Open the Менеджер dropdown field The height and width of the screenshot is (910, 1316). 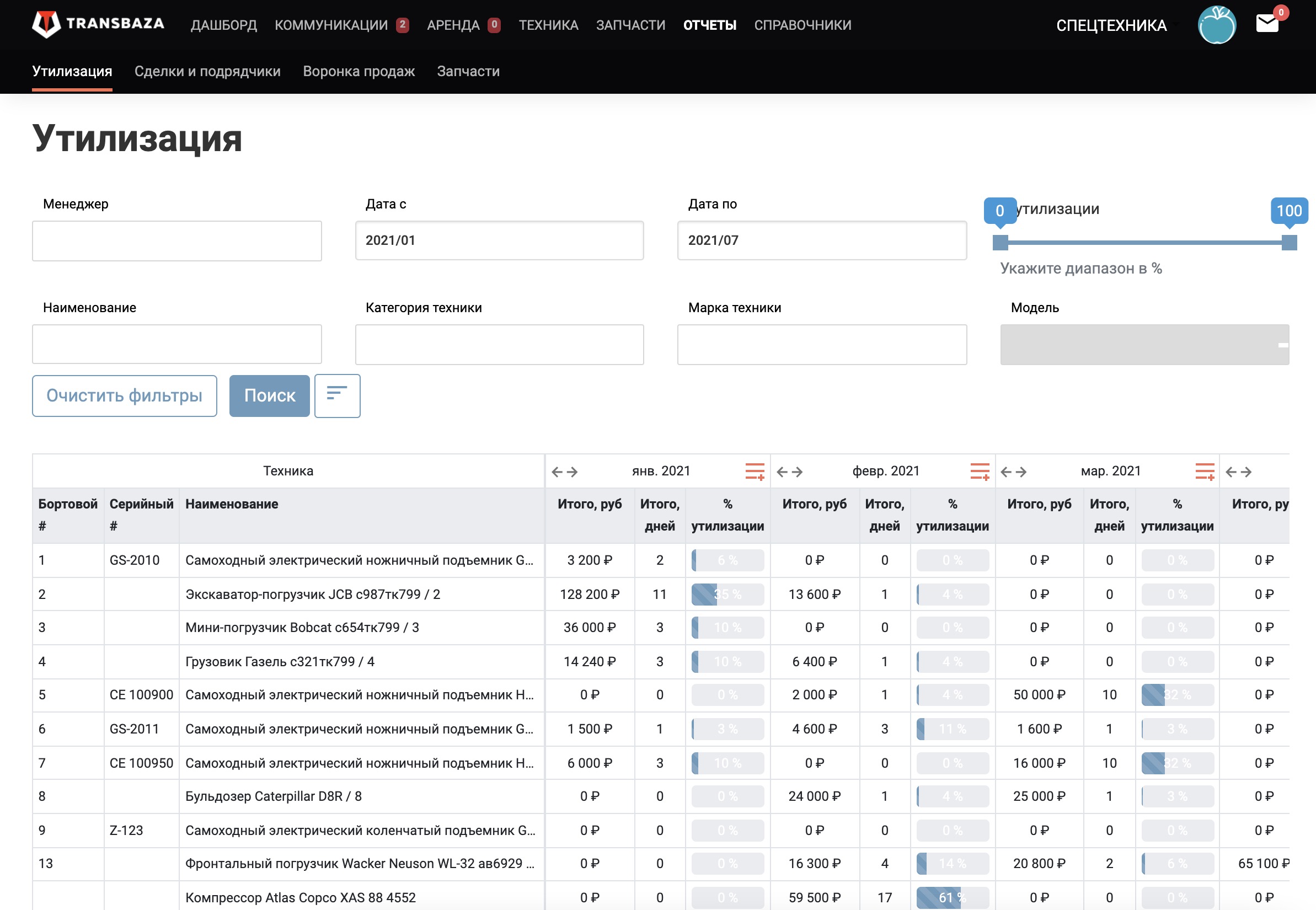[176, 240]
